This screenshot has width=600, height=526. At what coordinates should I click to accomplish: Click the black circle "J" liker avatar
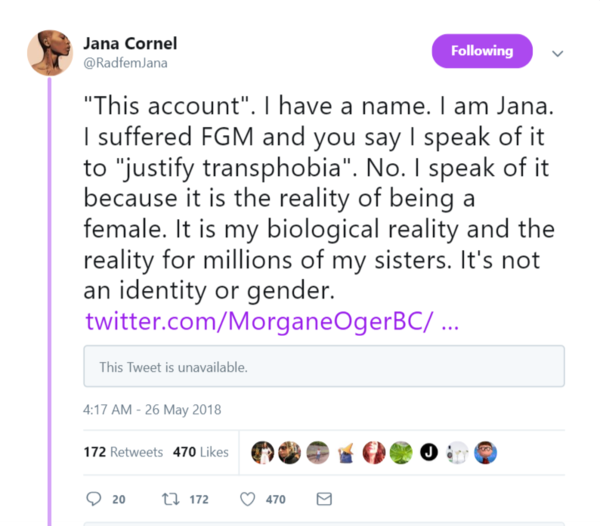point(429,452)
